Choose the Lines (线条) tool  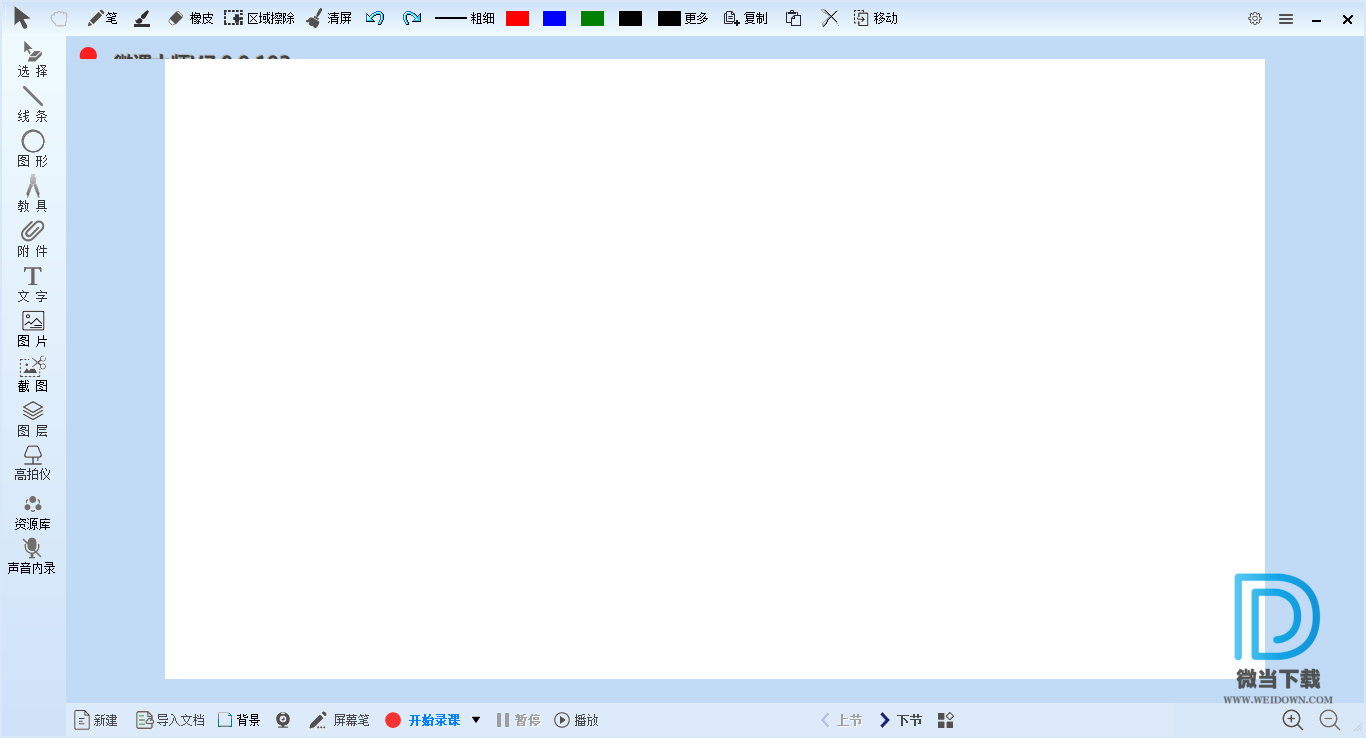coord(32,104)
